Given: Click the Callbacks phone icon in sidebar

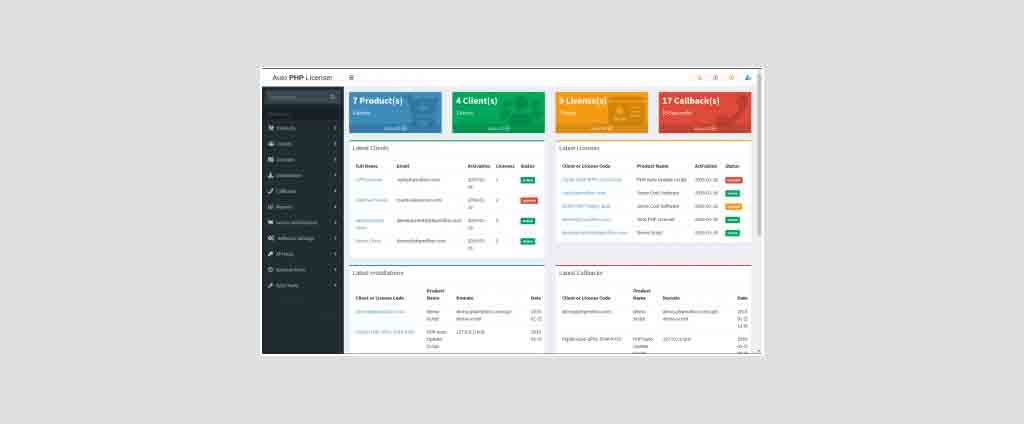Looking at the screenshot, I should [x=271, y=191].
